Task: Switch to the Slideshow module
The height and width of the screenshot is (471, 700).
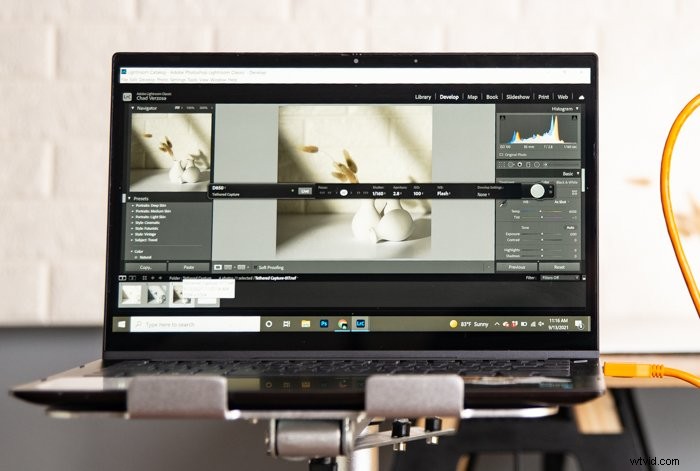Action: pos(518,97)
